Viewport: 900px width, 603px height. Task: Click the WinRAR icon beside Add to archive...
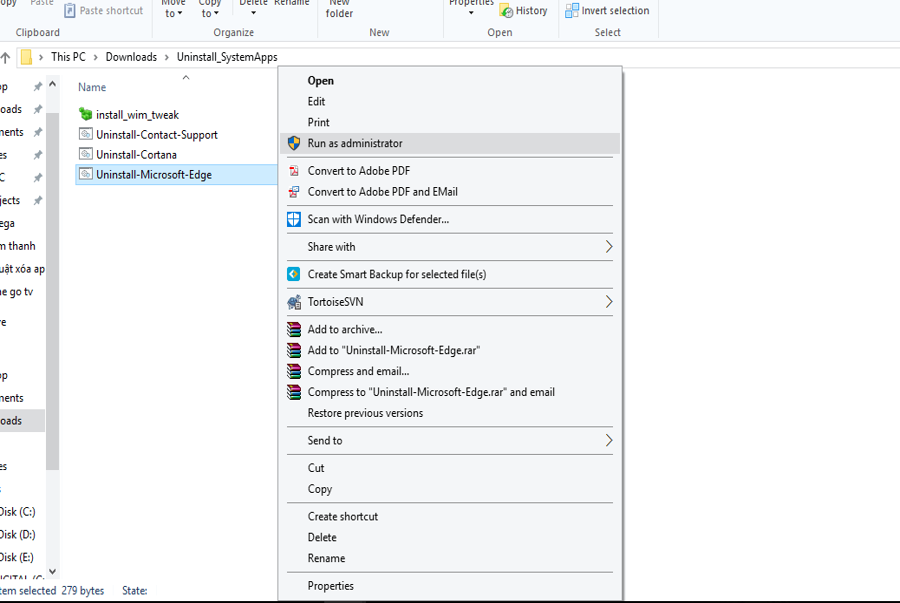pos(294,329)
